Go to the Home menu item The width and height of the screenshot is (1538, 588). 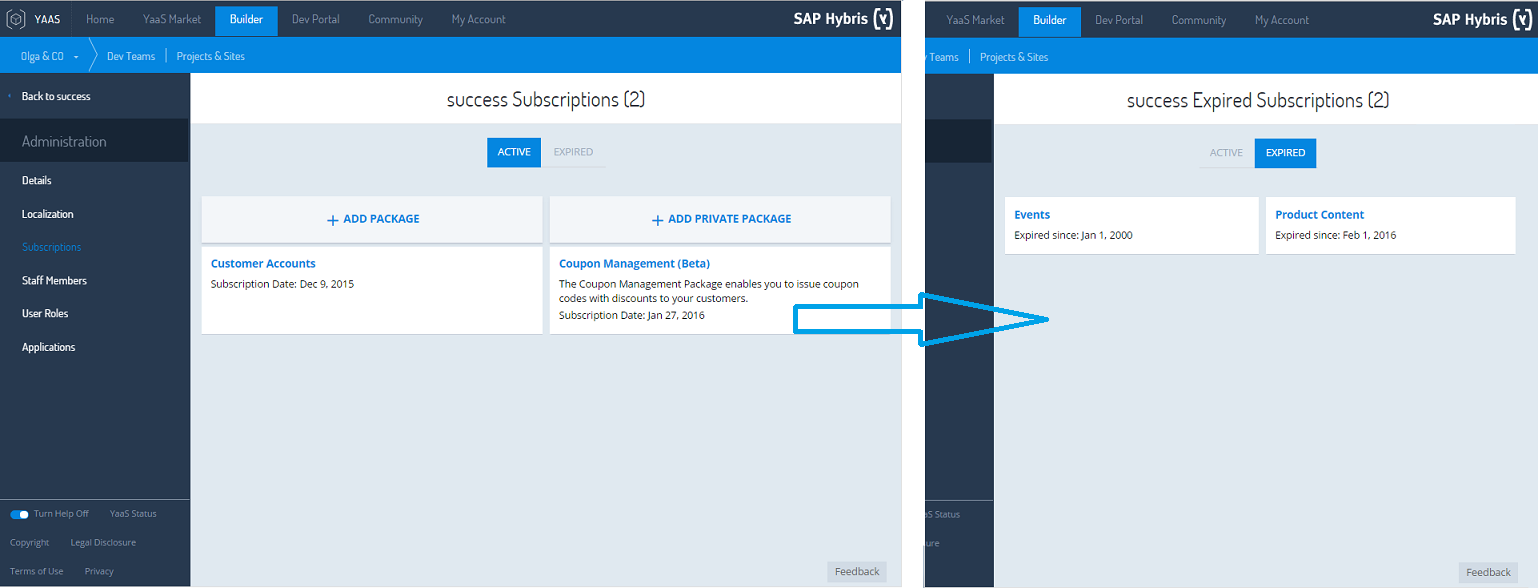click(x=100, y=19)
